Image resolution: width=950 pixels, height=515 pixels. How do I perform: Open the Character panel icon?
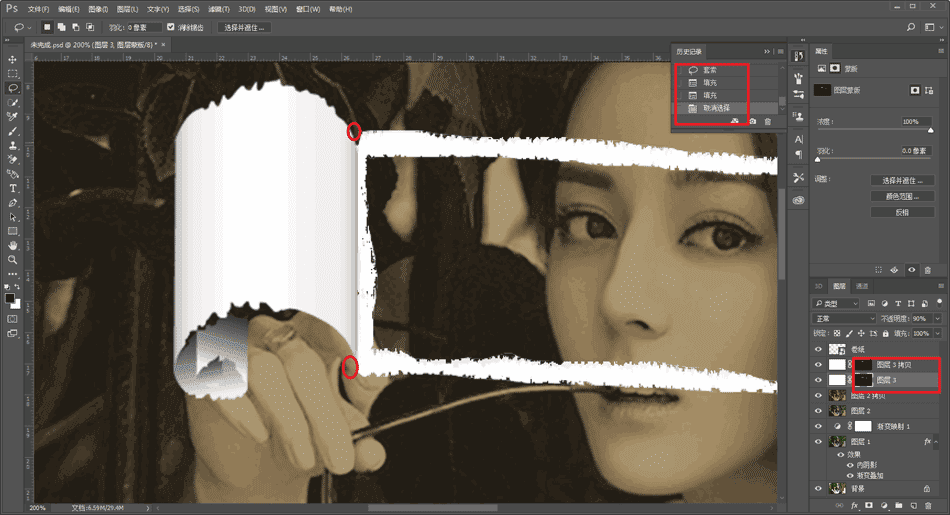(799, 139)
